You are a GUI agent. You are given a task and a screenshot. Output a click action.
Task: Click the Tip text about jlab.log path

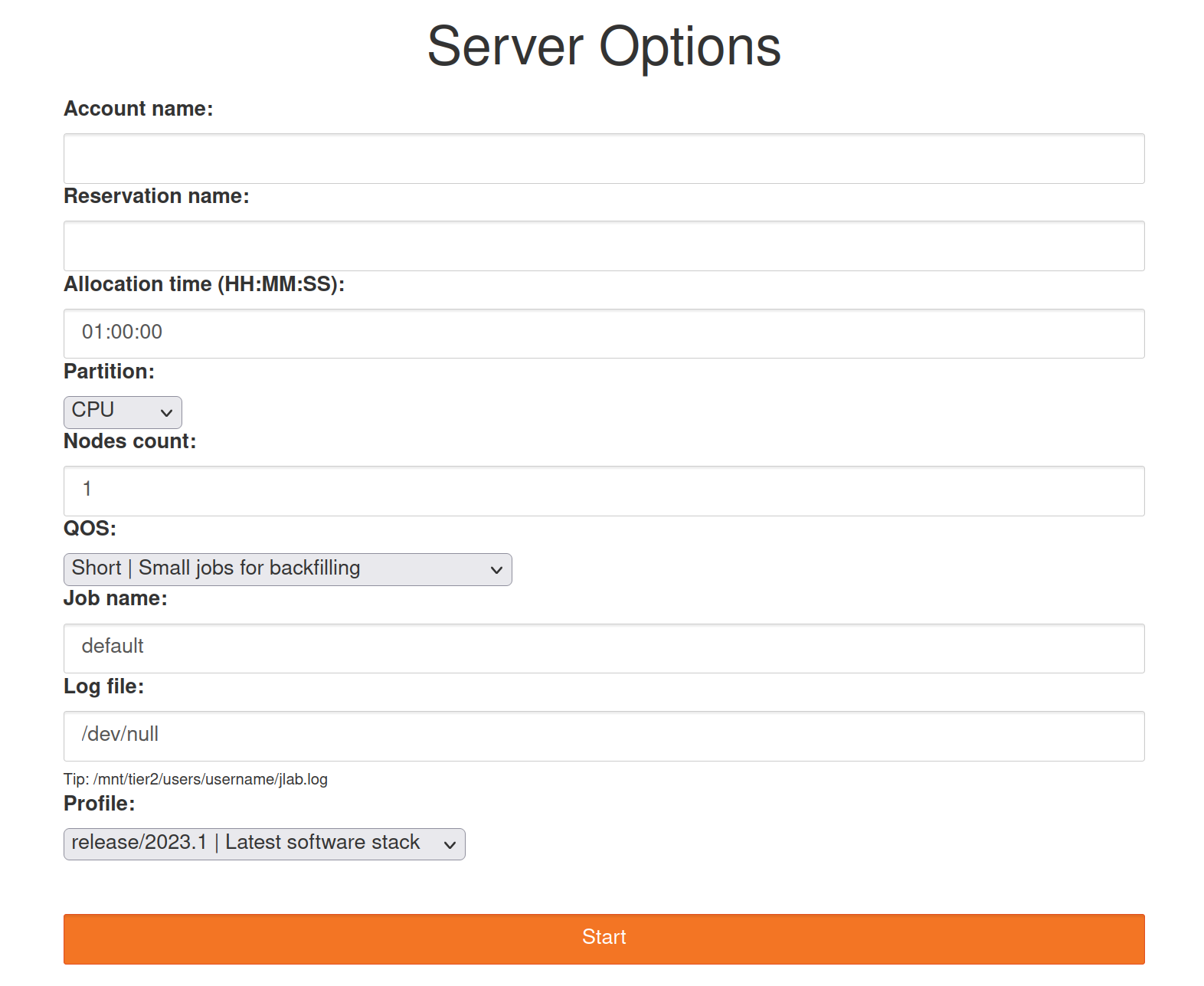point(195,779)
